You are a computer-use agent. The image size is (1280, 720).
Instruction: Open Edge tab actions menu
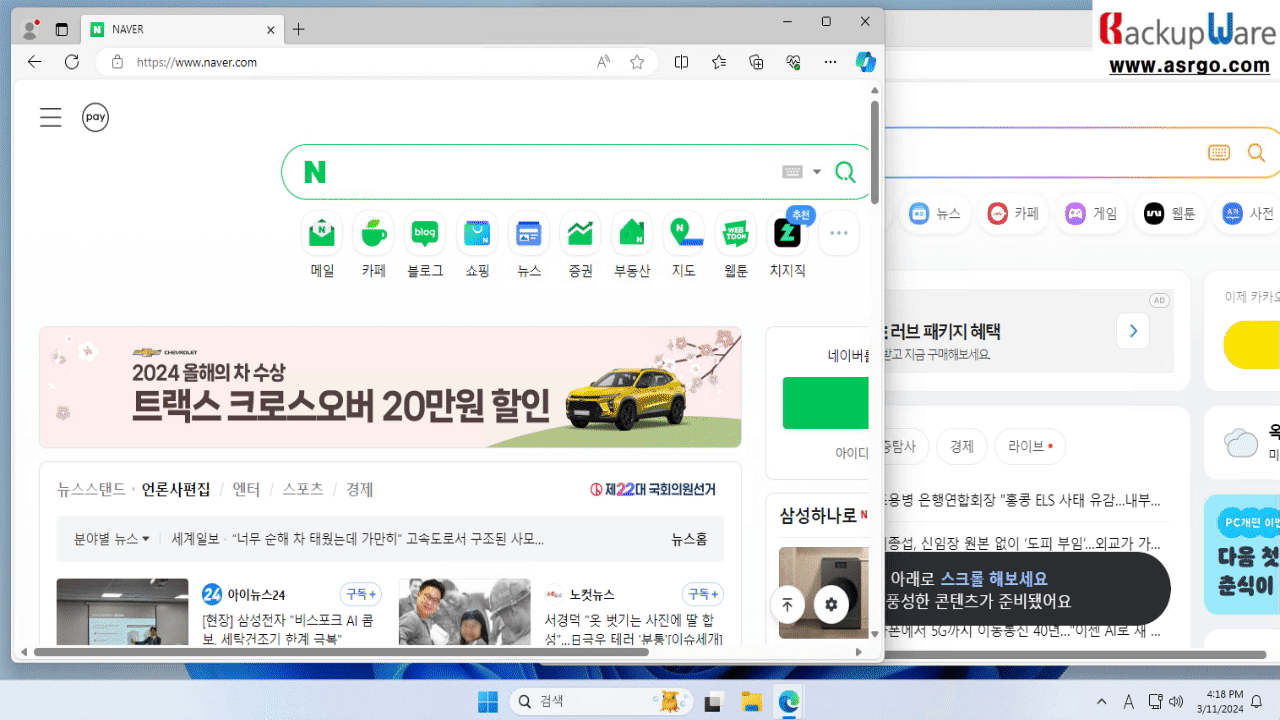pyautogui.click(x=62, y=30)
